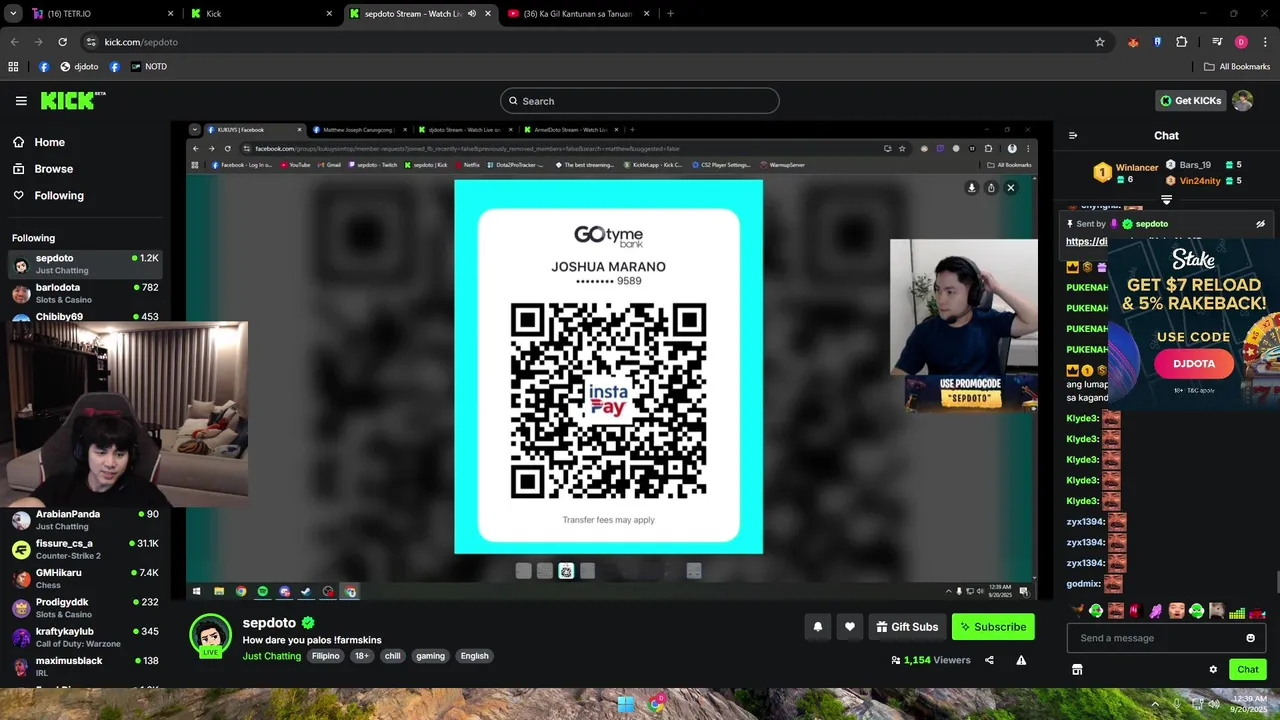1280x720 pixels.
Task: Open GMHikaru channel in sidebar
Action: click(x=85, y=578)
